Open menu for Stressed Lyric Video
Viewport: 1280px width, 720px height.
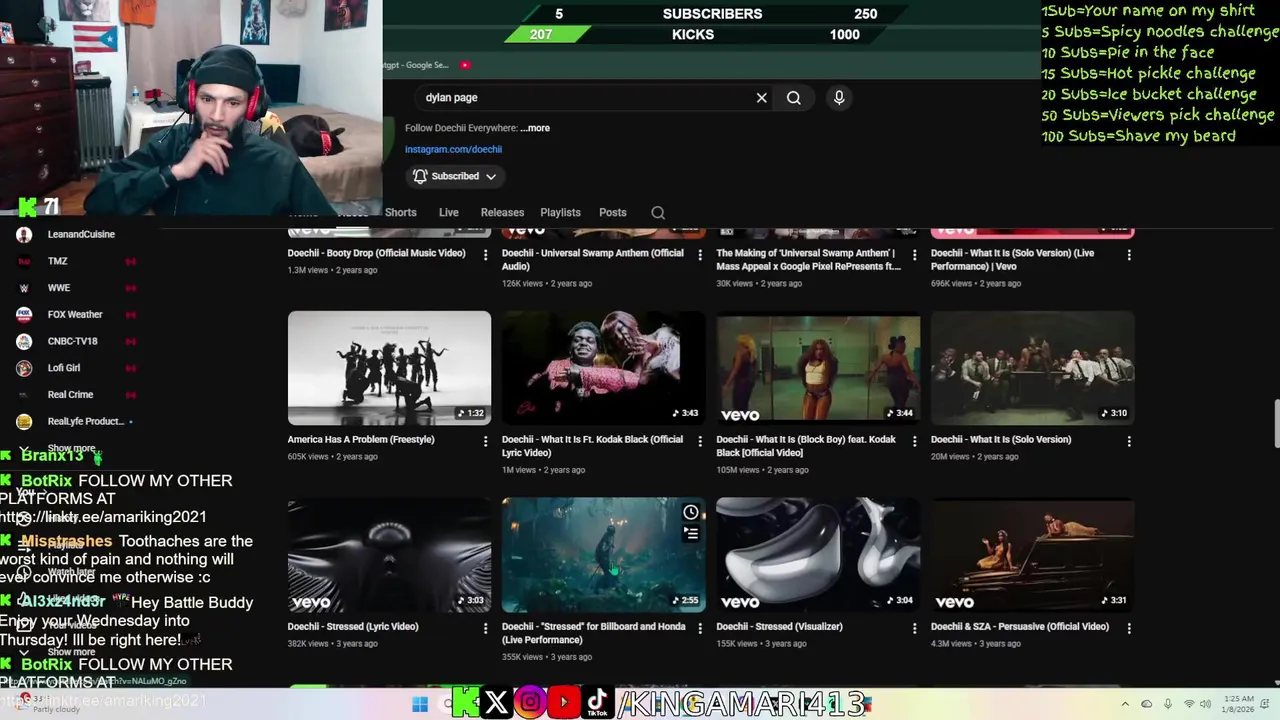coord(485,628)
